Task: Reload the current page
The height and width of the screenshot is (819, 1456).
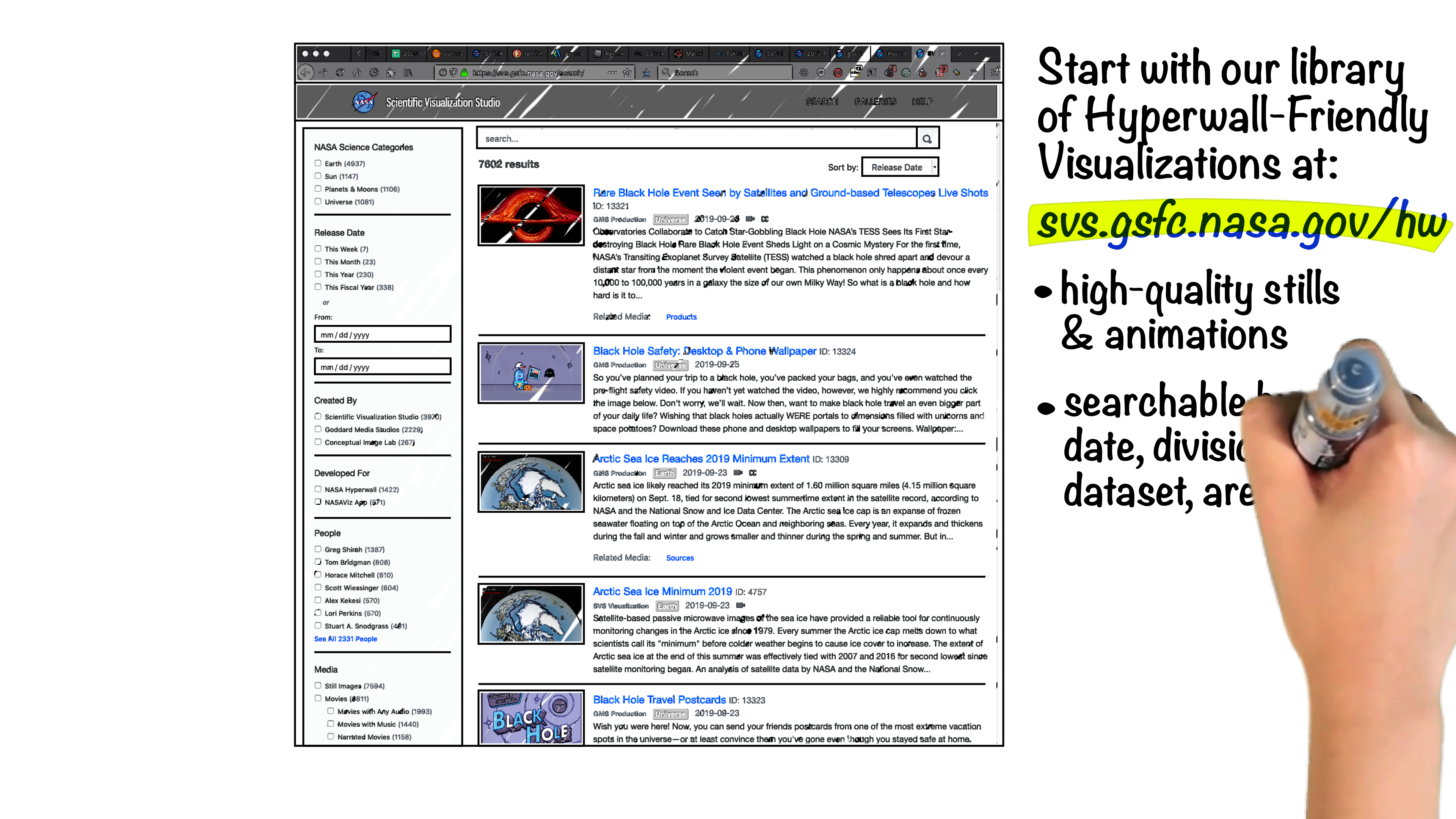Action: coord(340,72)
